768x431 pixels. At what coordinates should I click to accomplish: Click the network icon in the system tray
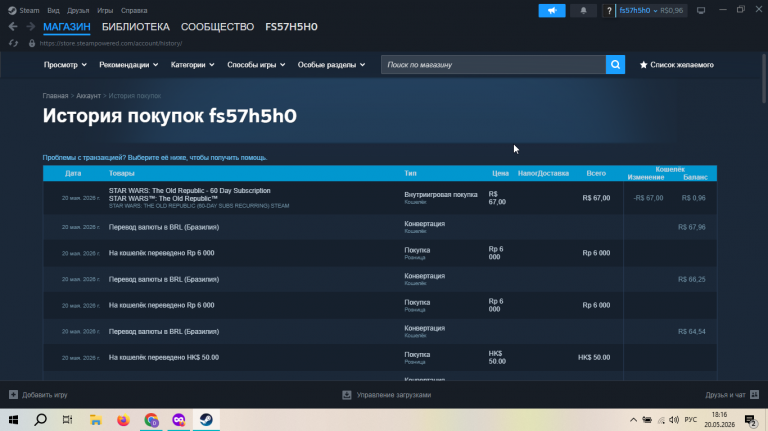pyautogui.click(x=661, y=420)
